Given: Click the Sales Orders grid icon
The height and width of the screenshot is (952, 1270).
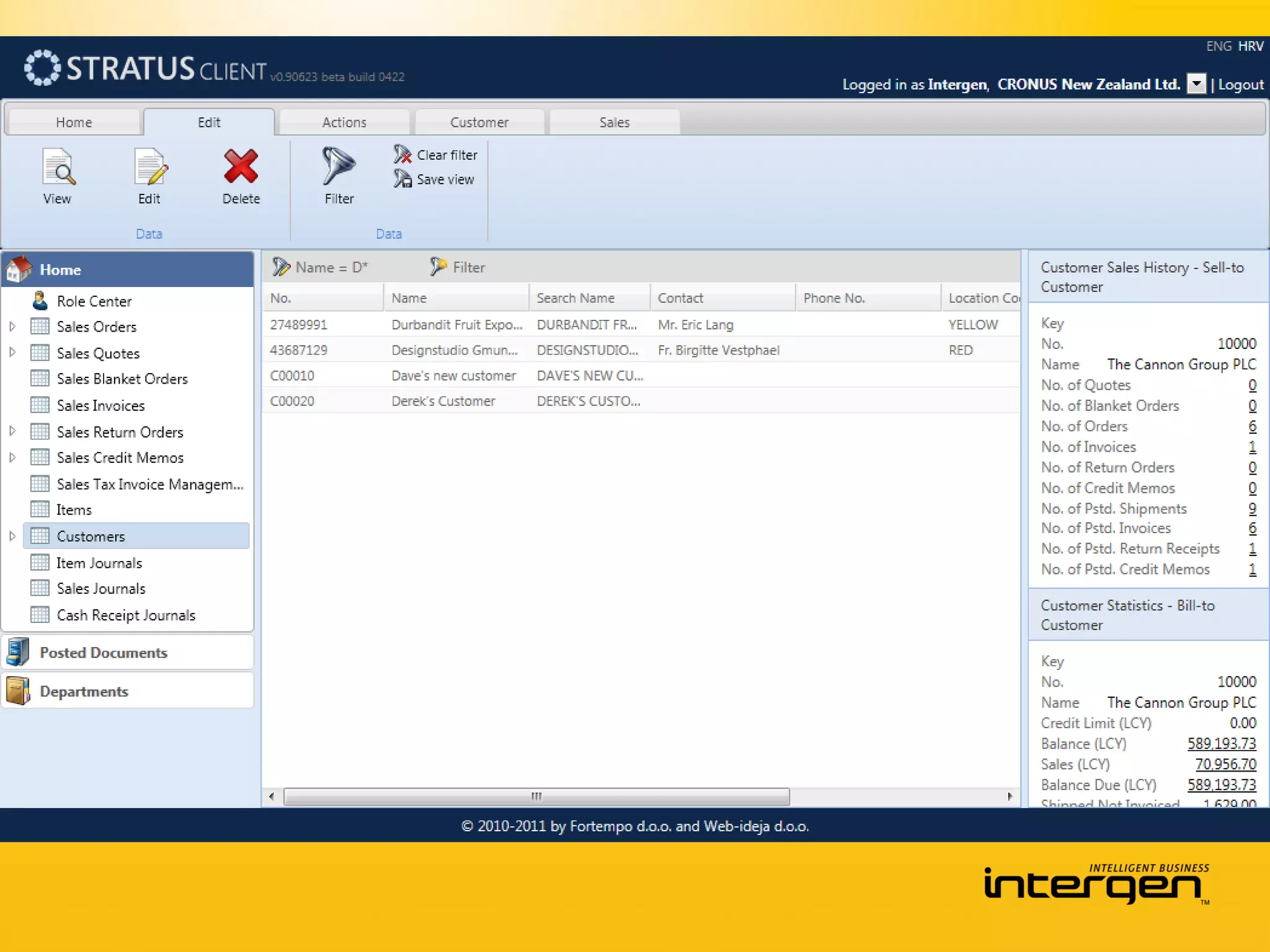Looking at the screenshot, I should point(40,327).
